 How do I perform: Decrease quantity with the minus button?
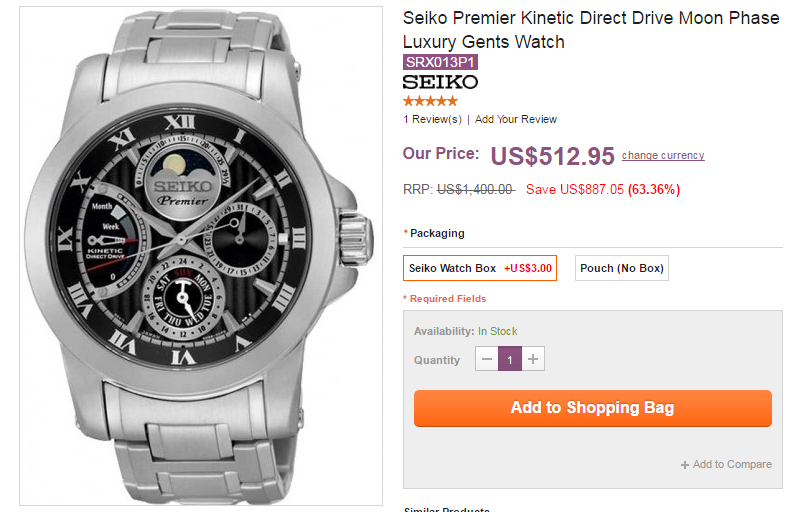point(487,360)
